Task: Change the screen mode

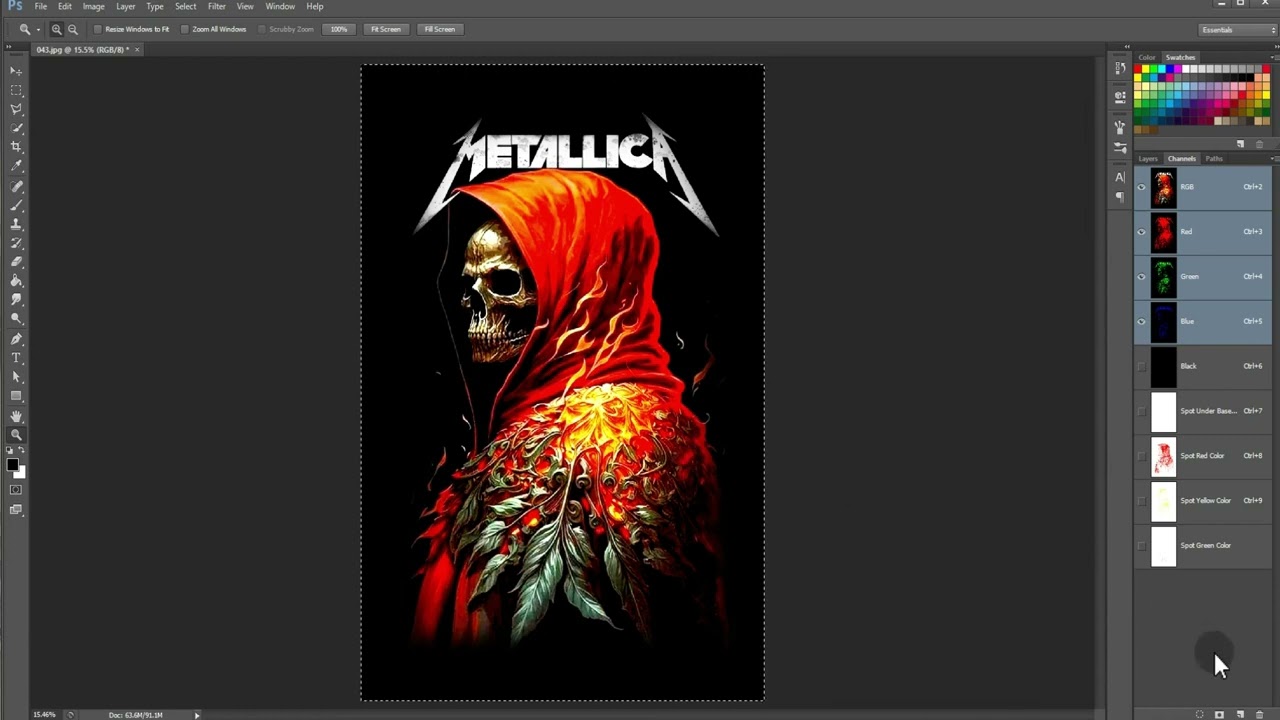Action: pos(16,510)
